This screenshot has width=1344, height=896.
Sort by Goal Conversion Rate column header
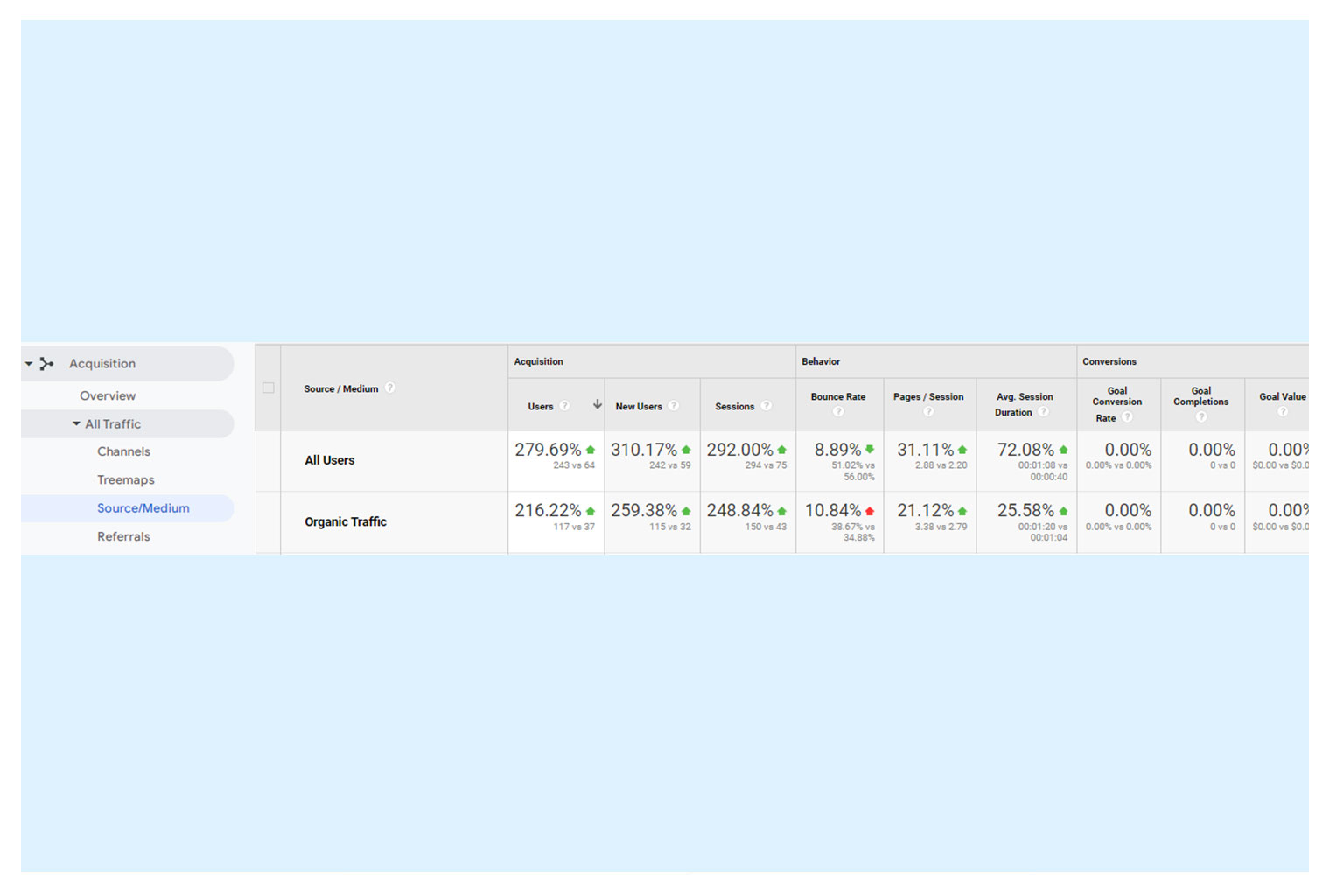point(1117,404)
